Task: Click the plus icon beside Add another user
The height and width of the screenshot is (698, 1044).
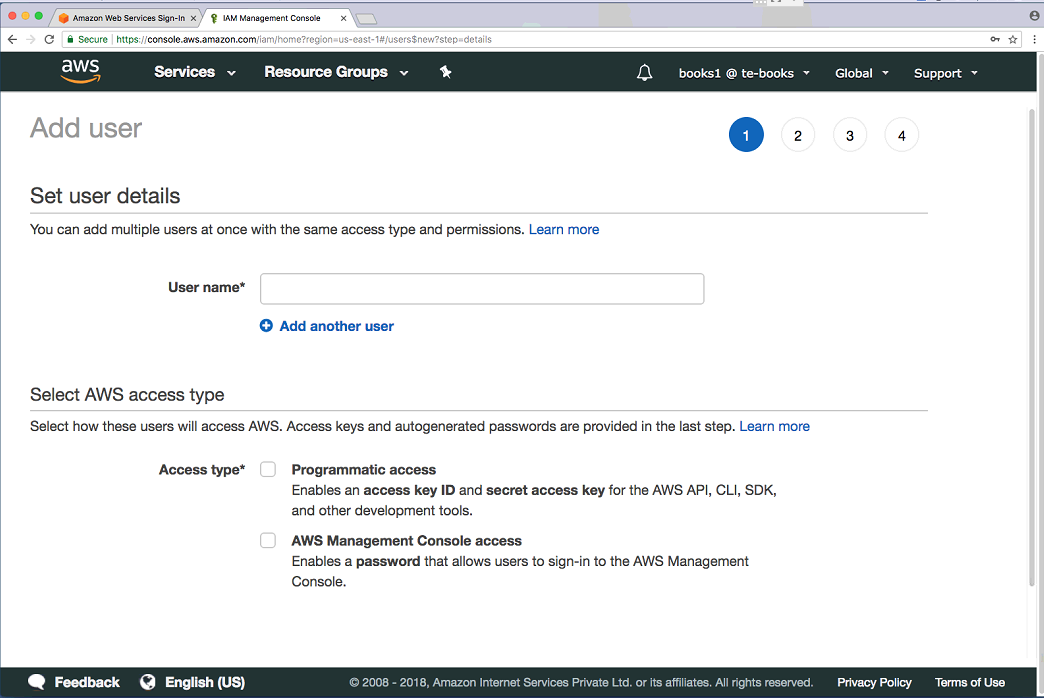Action: (x=266, y=326)
